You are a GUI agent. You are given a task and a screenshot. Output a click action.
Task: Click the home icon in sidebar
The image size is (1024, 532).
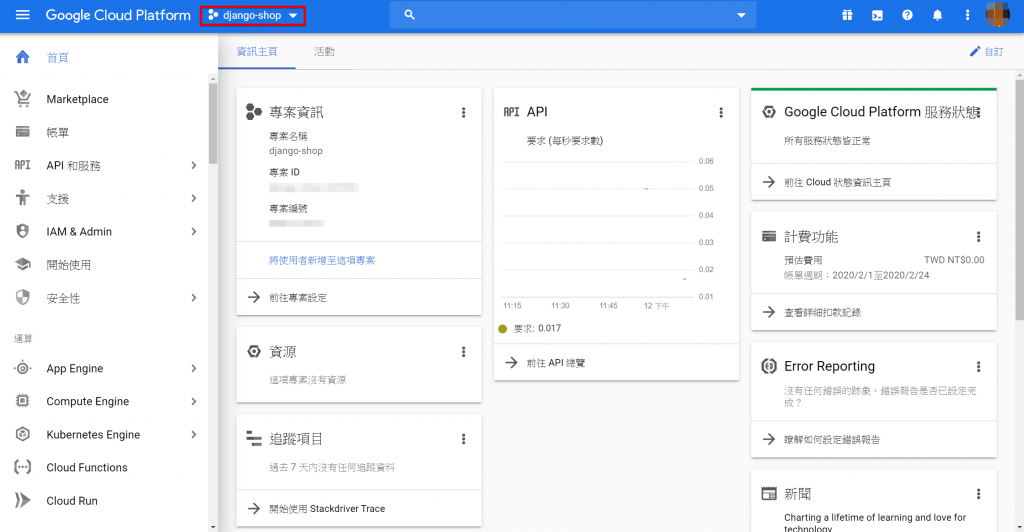[x=23, y=57]
